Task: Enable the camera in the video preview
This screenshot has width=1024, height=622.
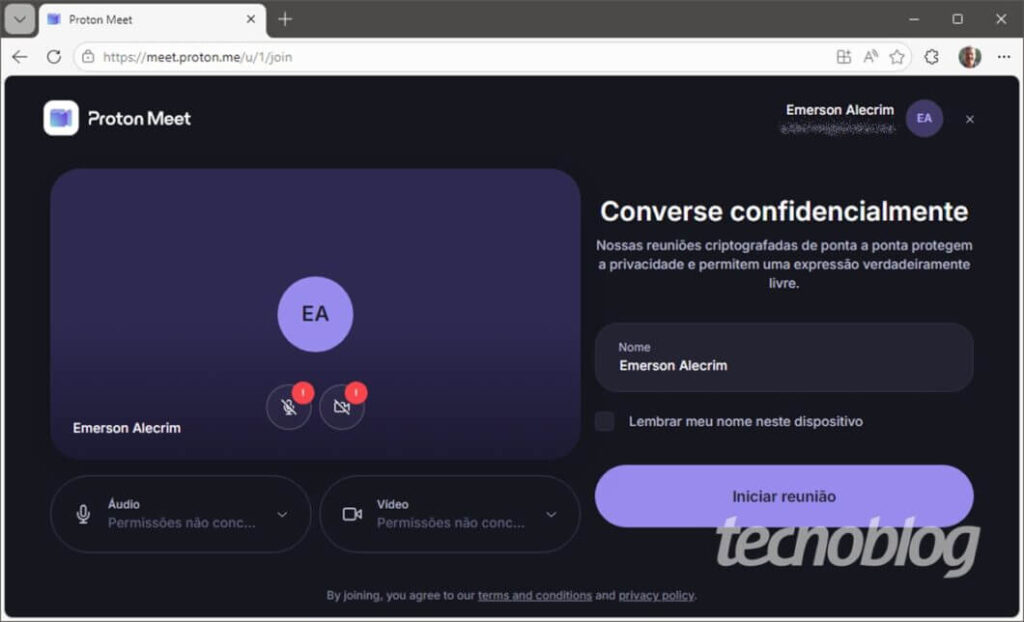Action: [342, 407]
